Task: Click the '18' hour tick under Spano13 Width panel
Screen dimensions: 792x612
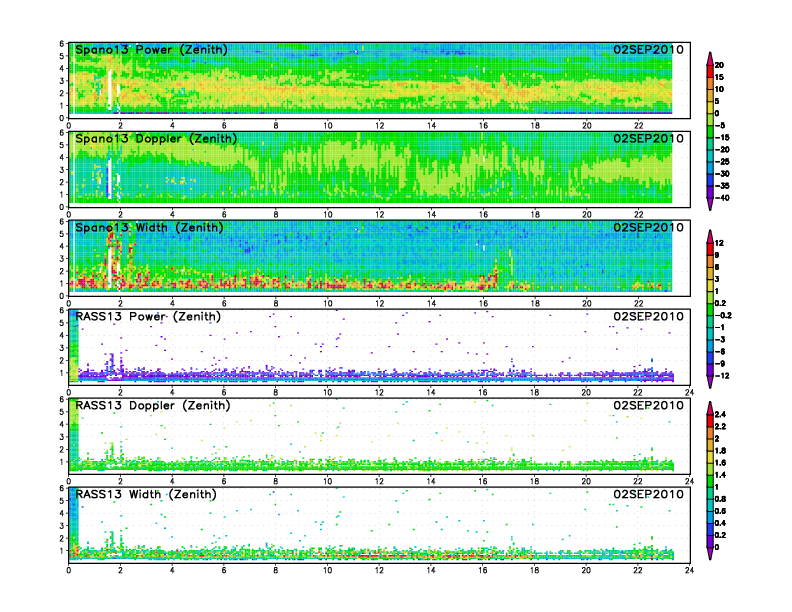Action: [535, 303]
